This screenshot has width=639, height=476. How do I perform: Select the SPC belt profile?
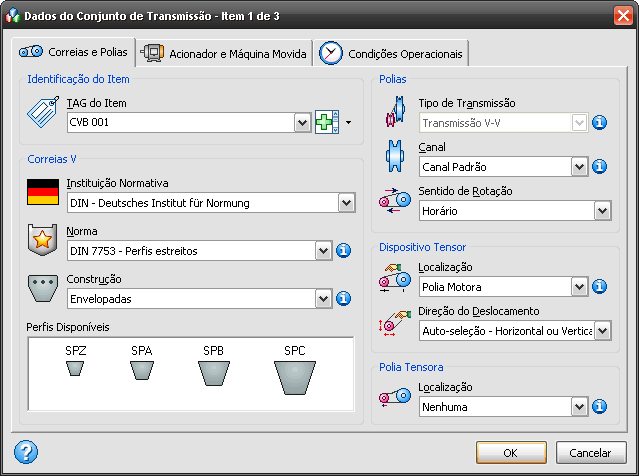pos(295,370)
